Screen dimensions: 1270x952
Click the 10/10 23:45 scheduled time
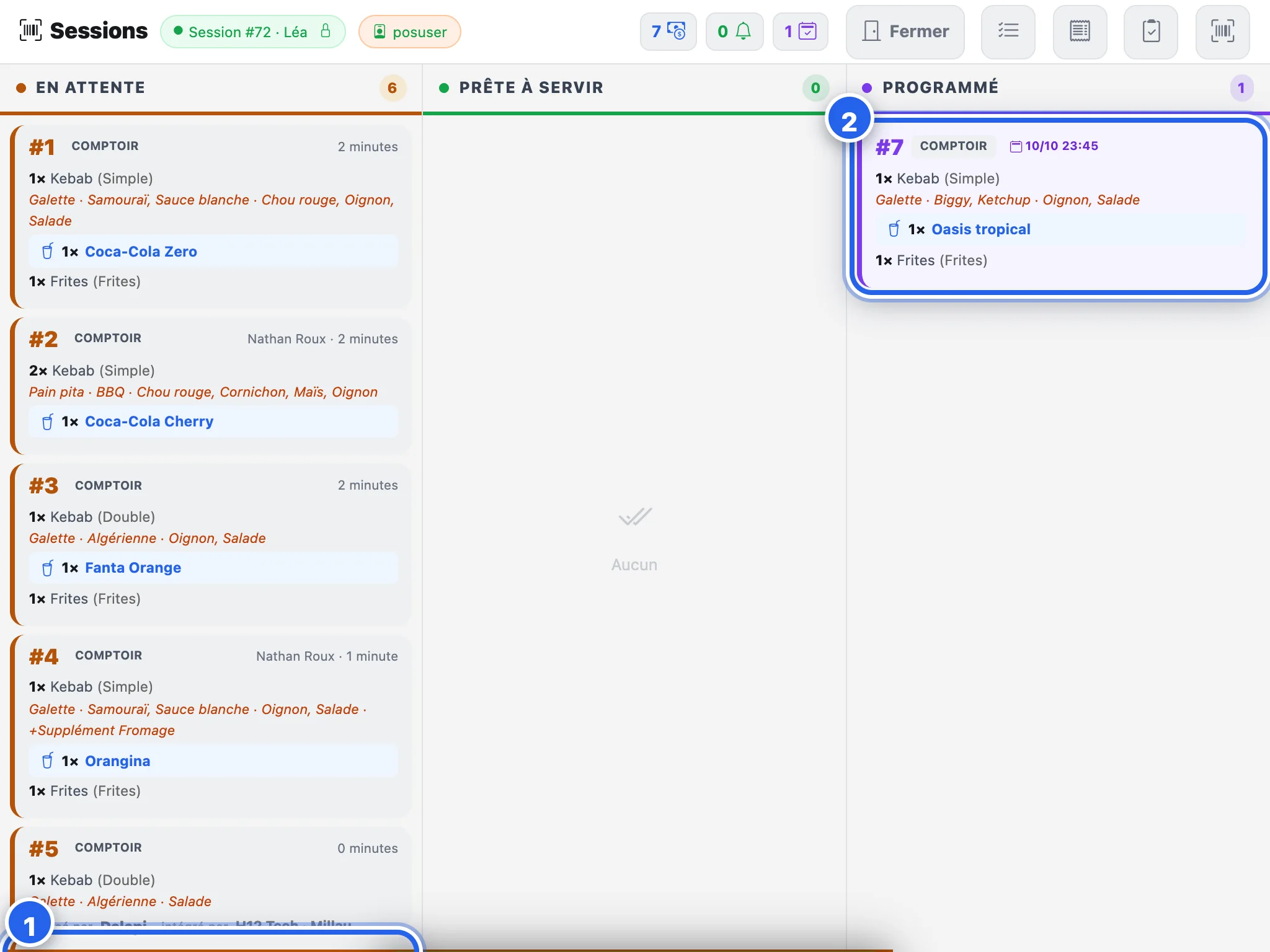point(1061,146)
